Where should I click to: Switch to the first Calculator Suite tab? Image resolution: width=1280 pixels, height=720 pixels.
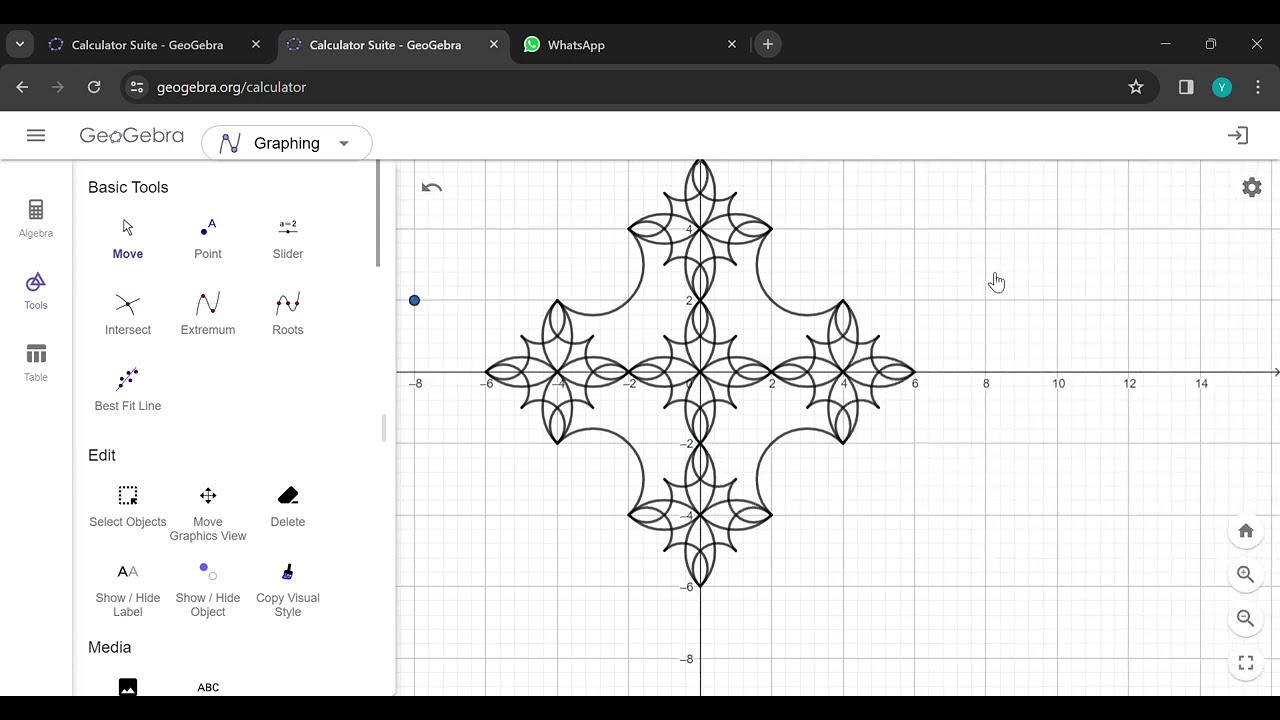click(x=147, y=45)
